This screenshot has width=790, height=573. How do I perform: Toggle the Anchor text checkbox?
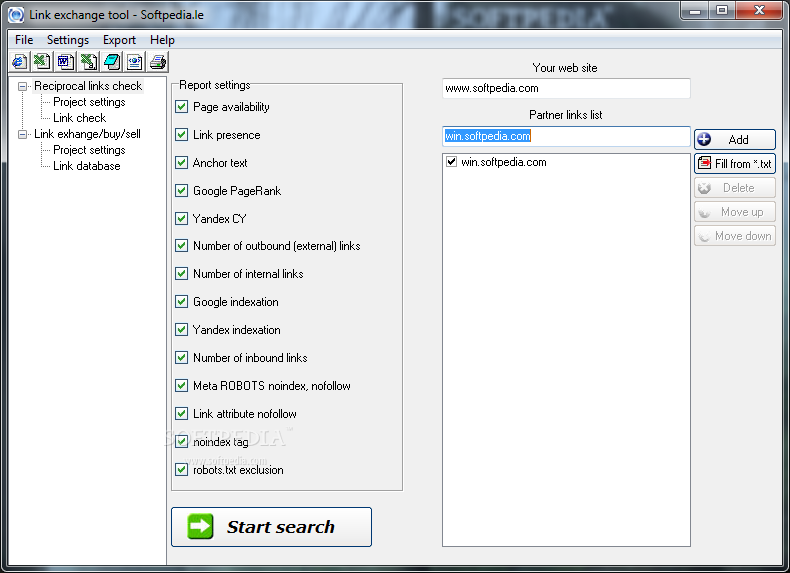pyautogui.click(x=181, y=163)
